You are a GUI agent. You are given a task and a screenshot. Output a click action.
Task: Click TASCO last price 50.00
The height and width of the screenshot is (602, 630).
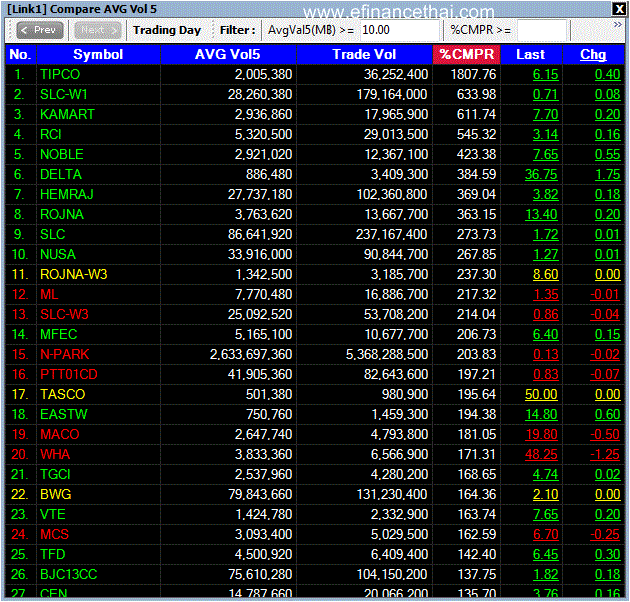(541, 394)
